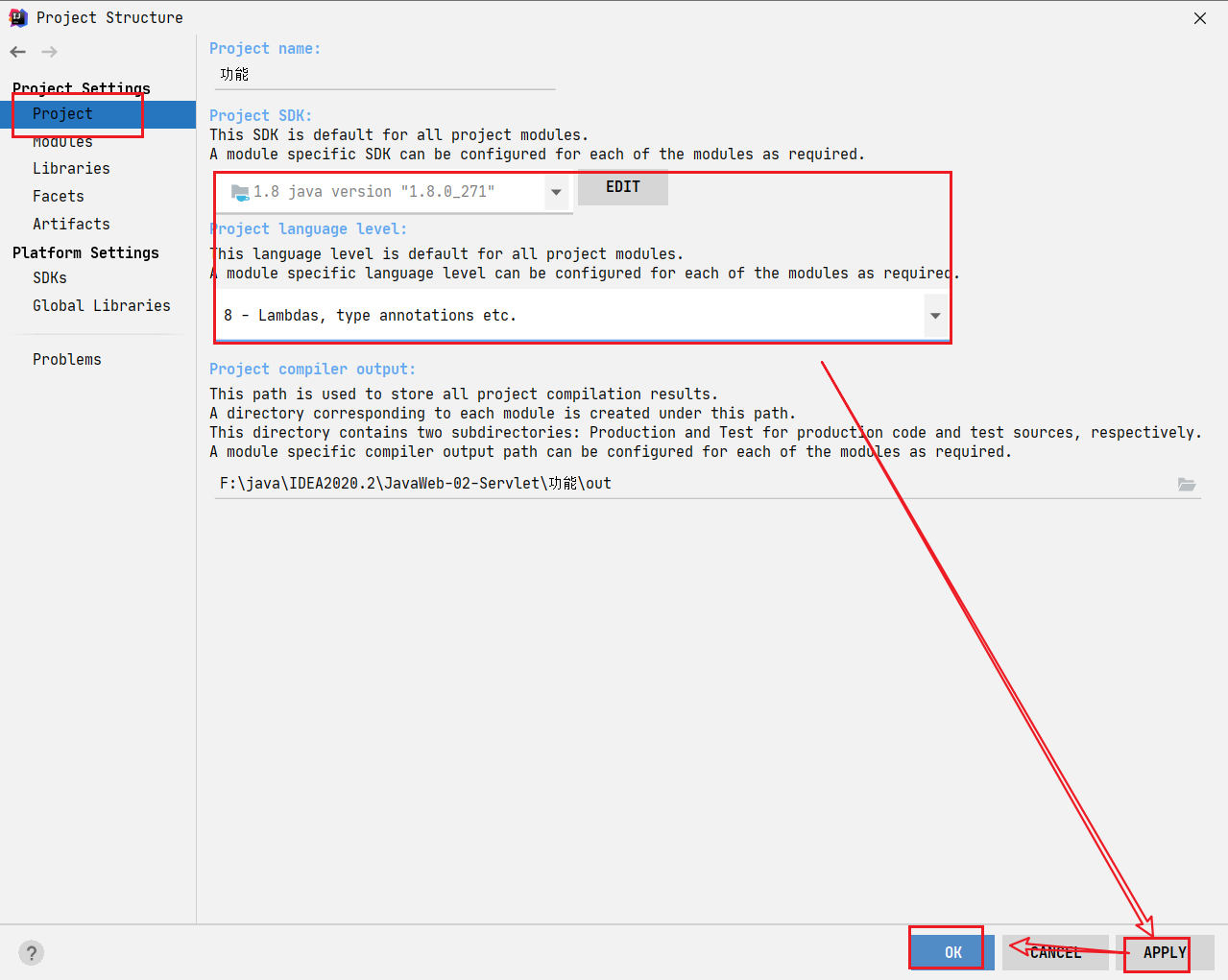Open Global Libraries section

click(102, 306)
